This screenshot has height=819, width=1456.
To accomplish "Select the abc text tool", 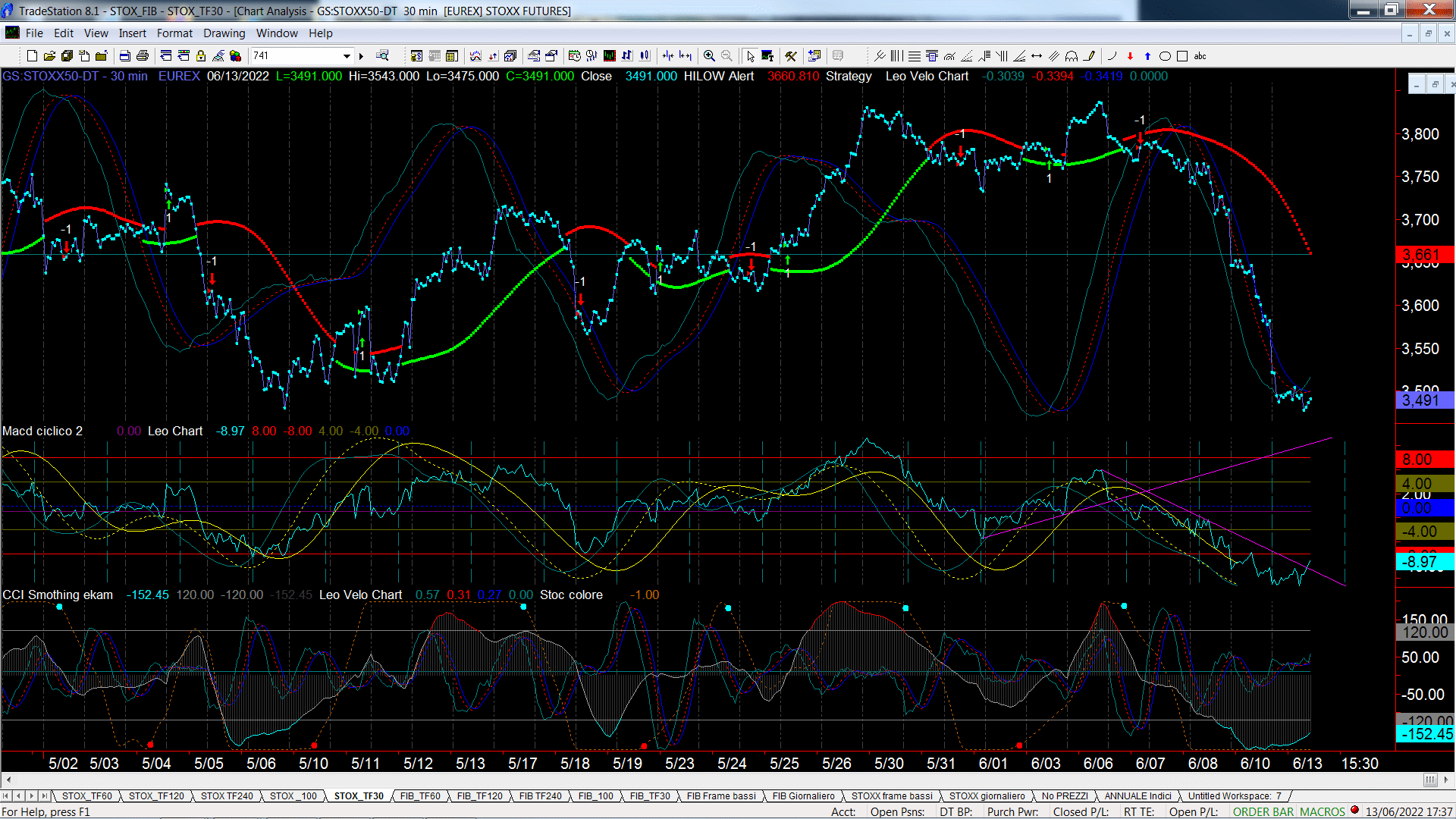I will (x=1200, y=55).
